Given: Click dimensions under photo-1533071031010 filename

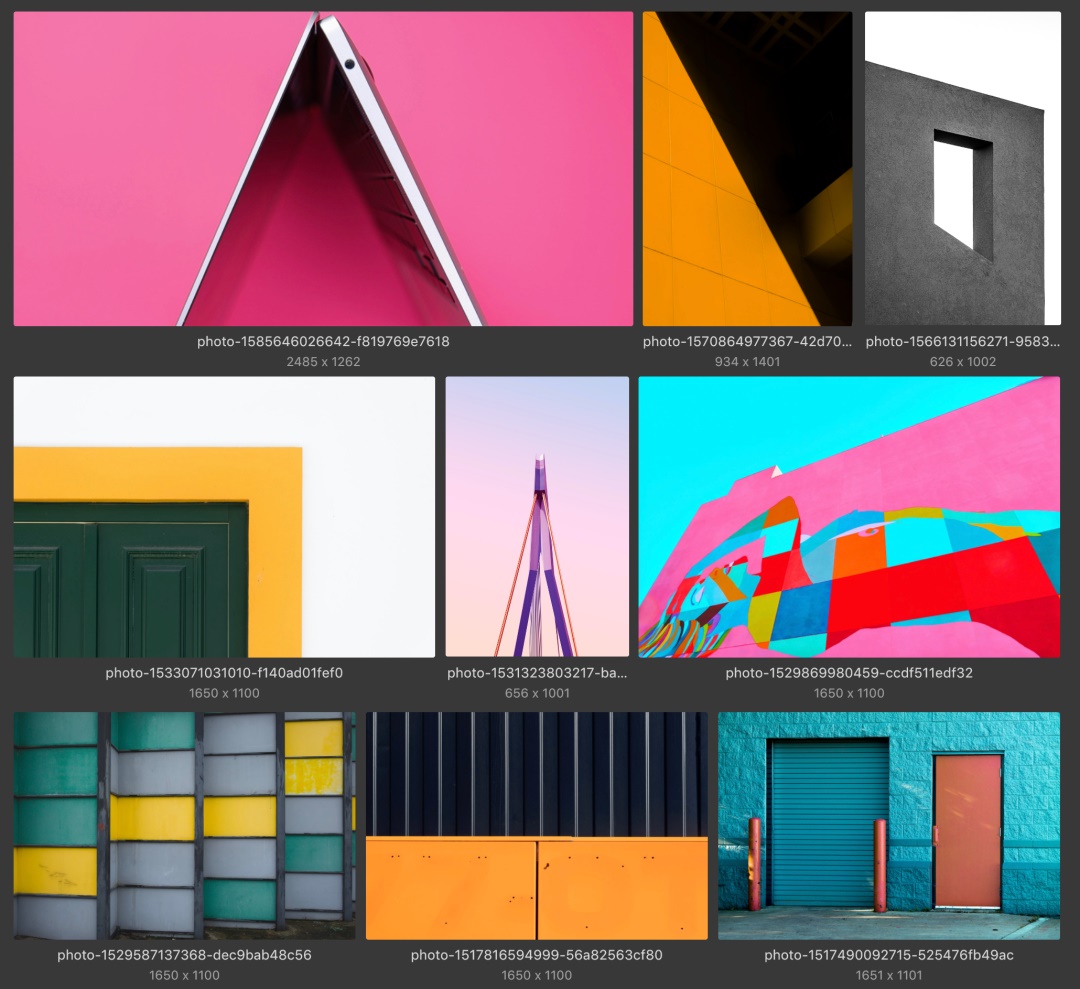Looking at the screenshot, I should (225, 694).
